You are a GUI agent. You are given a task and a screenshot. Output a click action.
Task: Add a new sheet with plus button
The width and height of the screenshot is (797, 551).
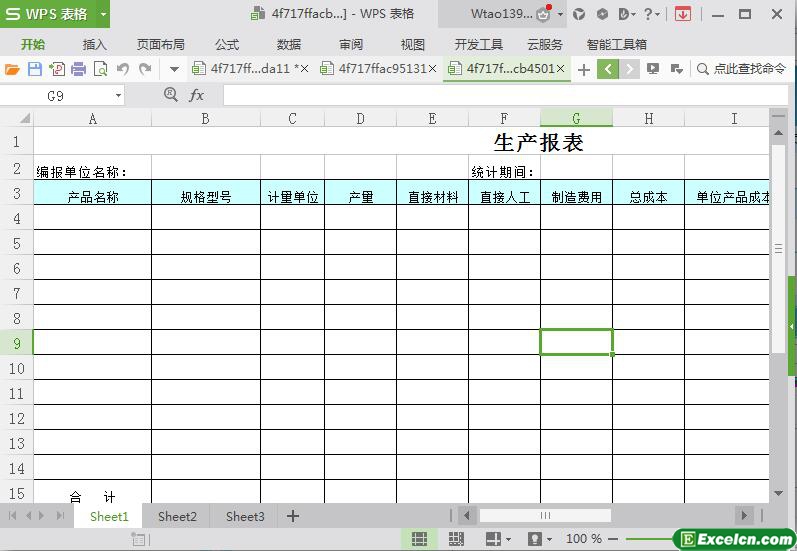click(293, 516)
